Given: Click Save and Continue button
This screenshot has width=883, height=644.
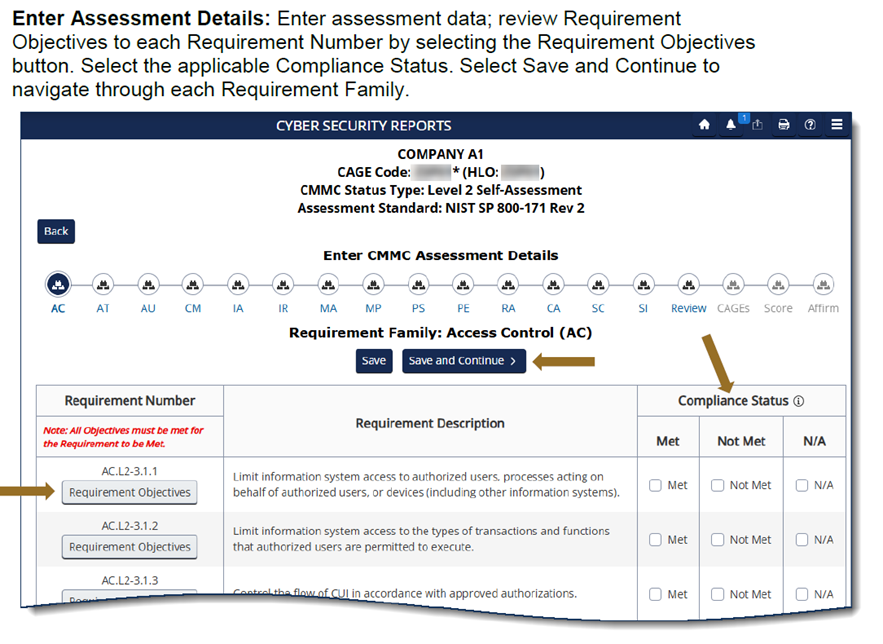Looking at the screenshot, I should pyautogui.click(x=464, y=361).
